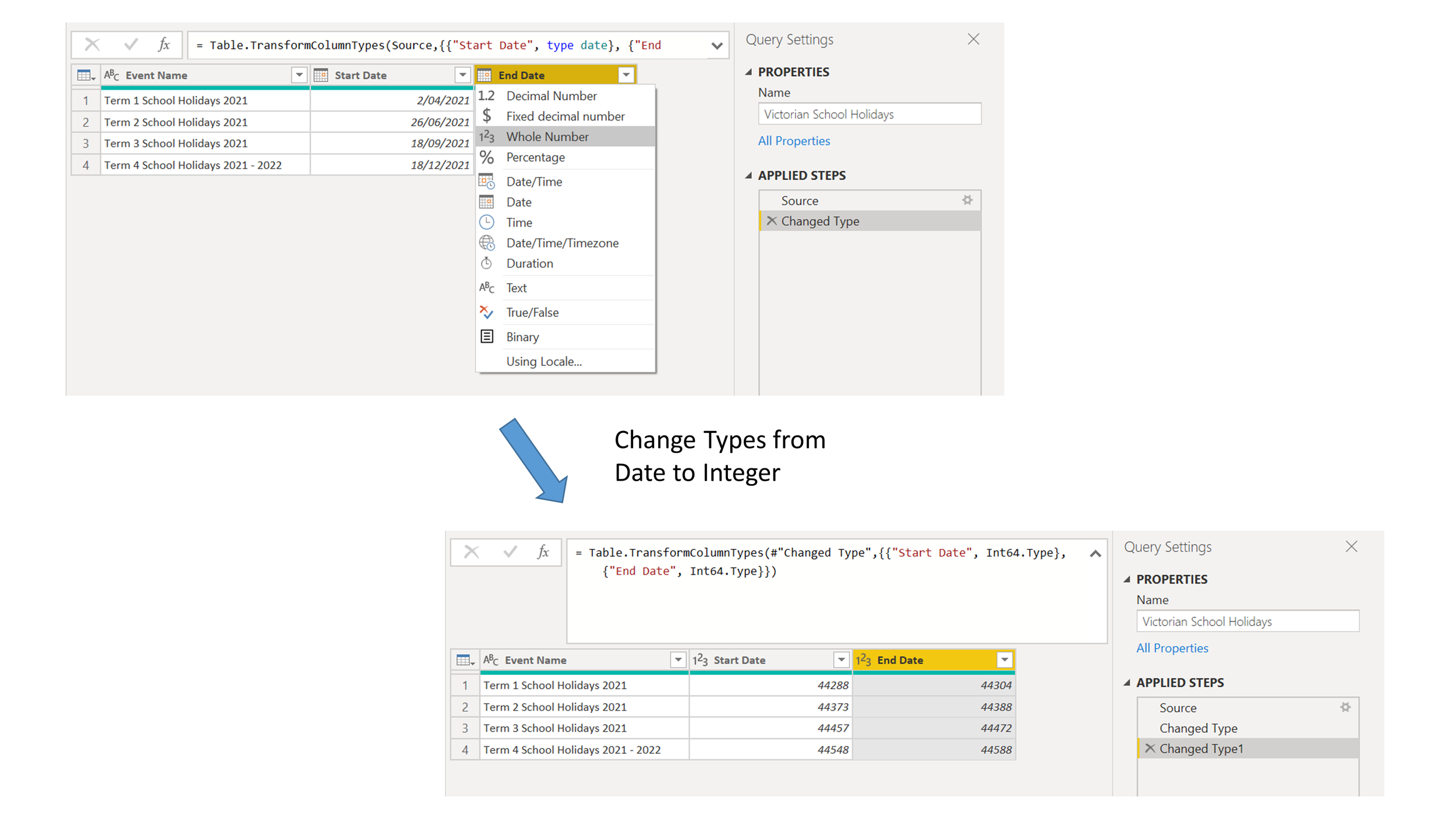Open Event Name filter dropdown in top table
Screen dimensions: 1456x819
(x=299, y=75)
